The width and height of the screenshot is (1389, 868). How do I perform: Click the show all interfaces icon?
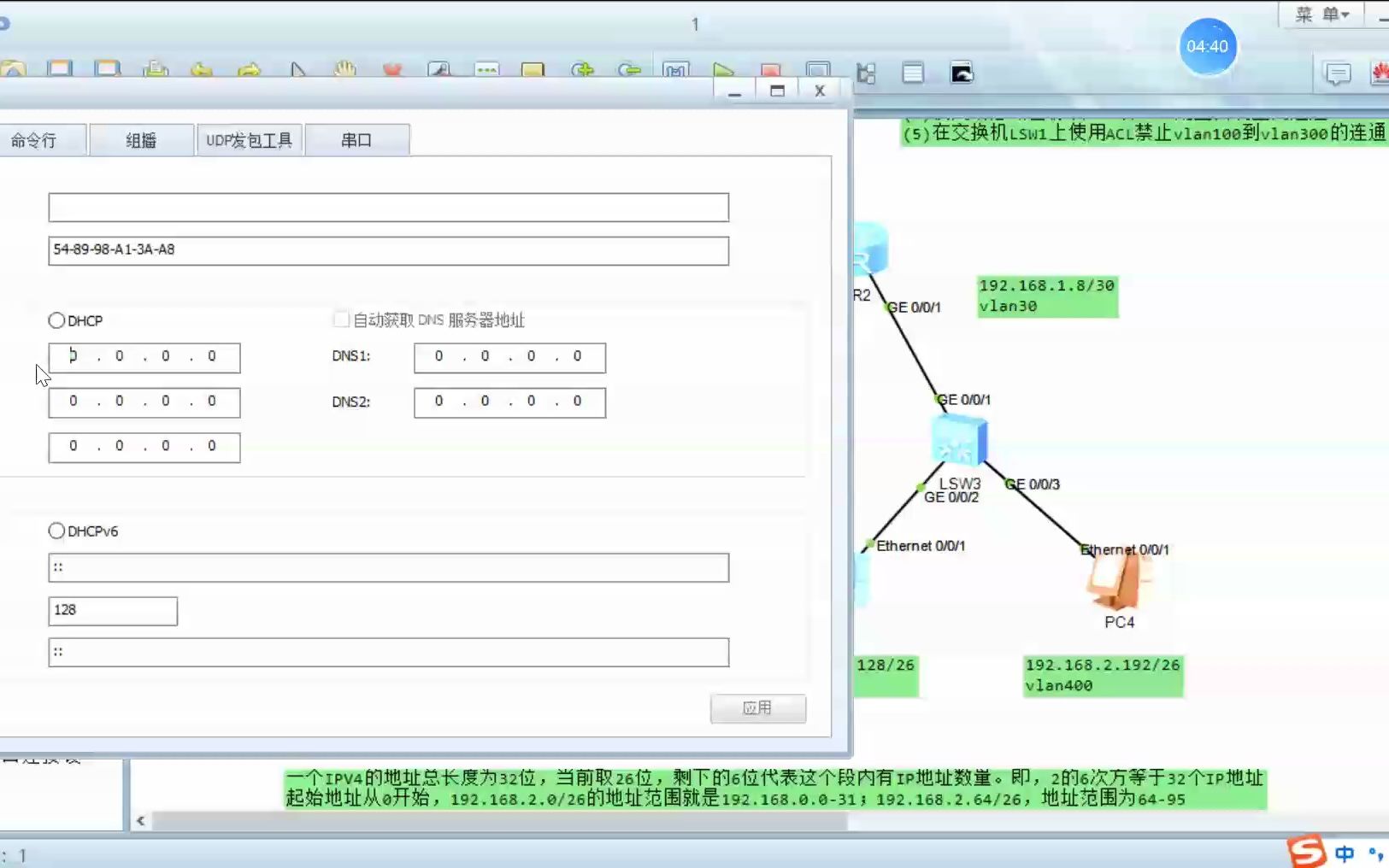(x=866, y=73)
